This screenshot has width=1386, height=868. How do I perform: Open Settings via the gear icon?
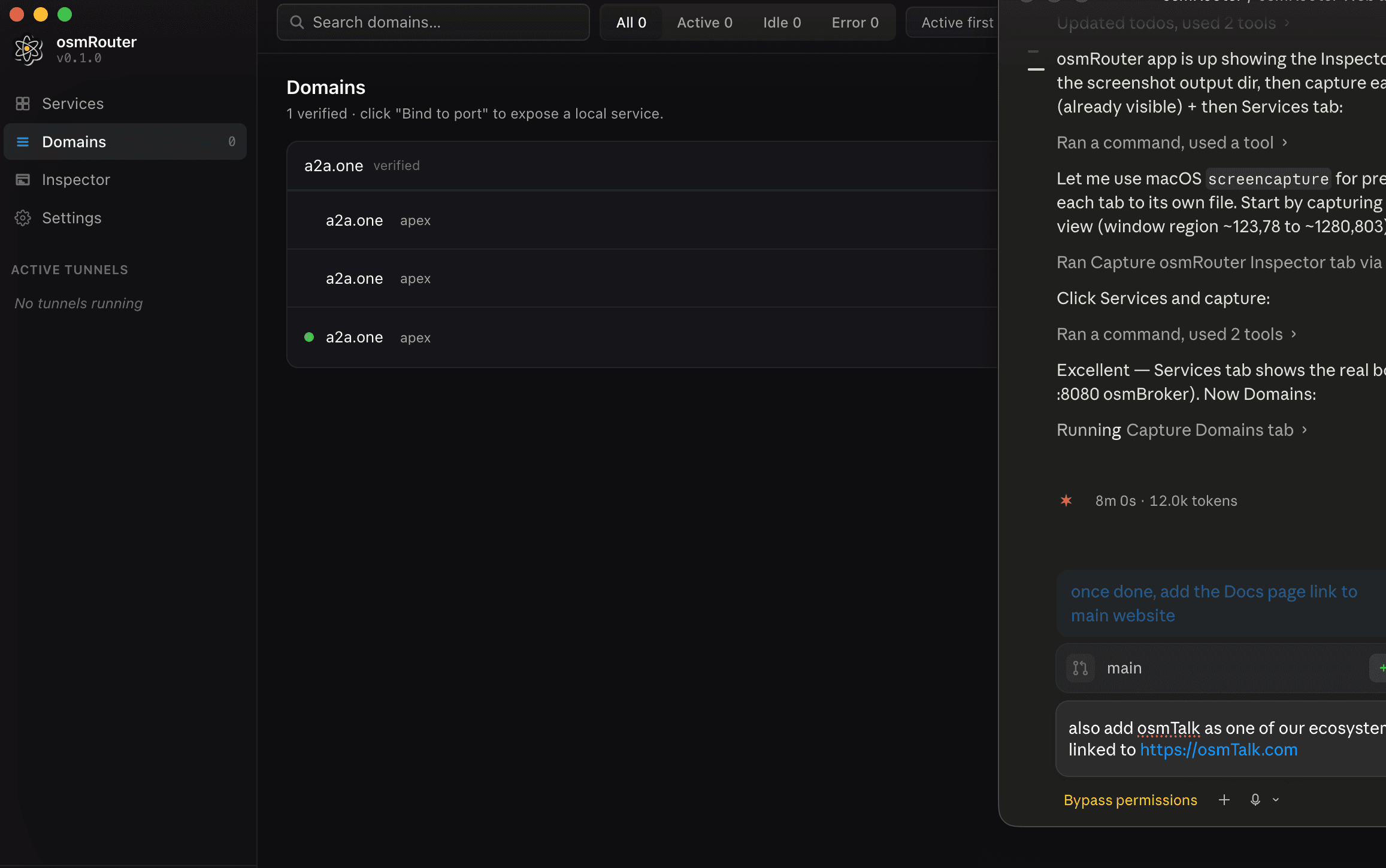23,218
